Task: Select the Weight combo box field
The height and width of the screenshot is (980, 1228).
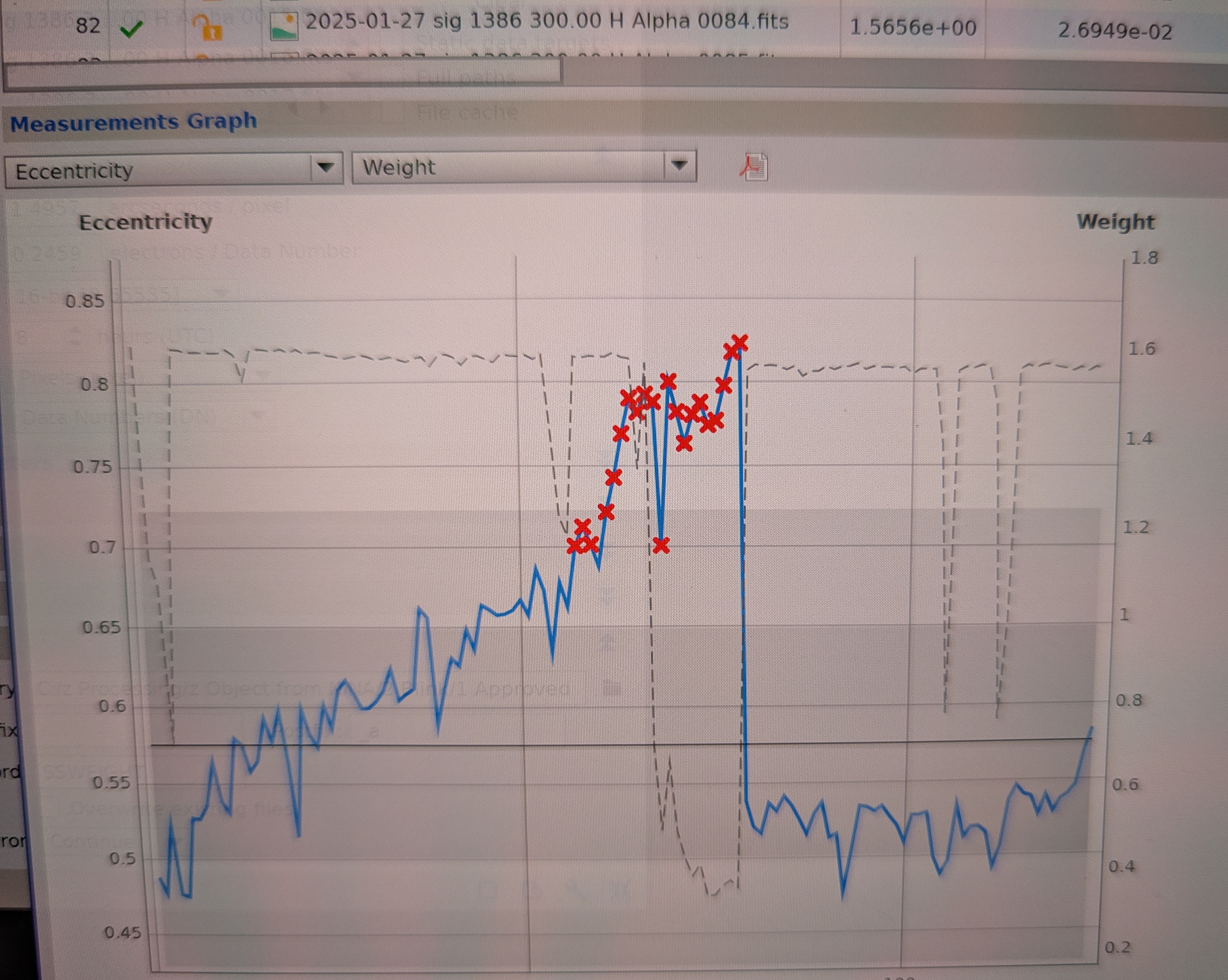Action: (x=524, y=167)
